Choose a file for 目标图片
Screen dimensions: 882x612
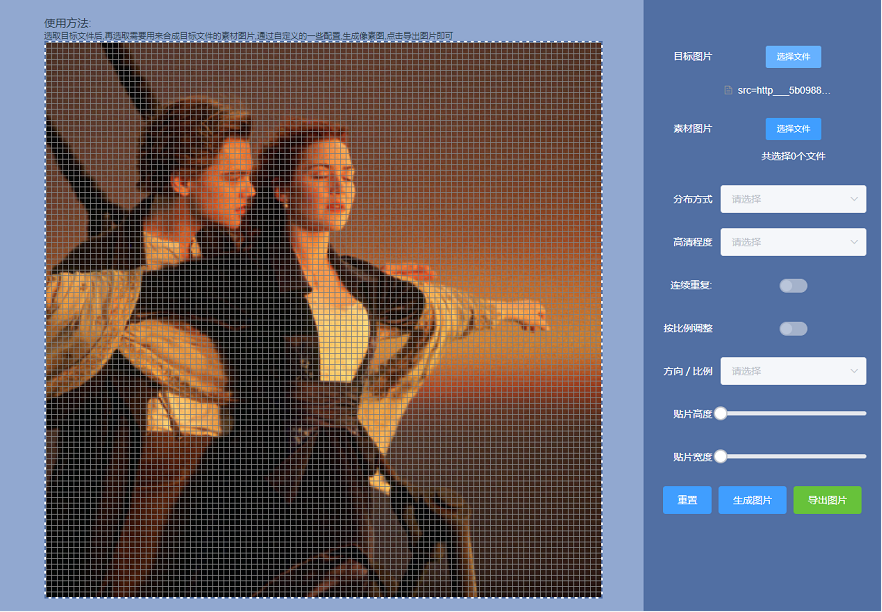pyautogui.click(x=793, y=57)
